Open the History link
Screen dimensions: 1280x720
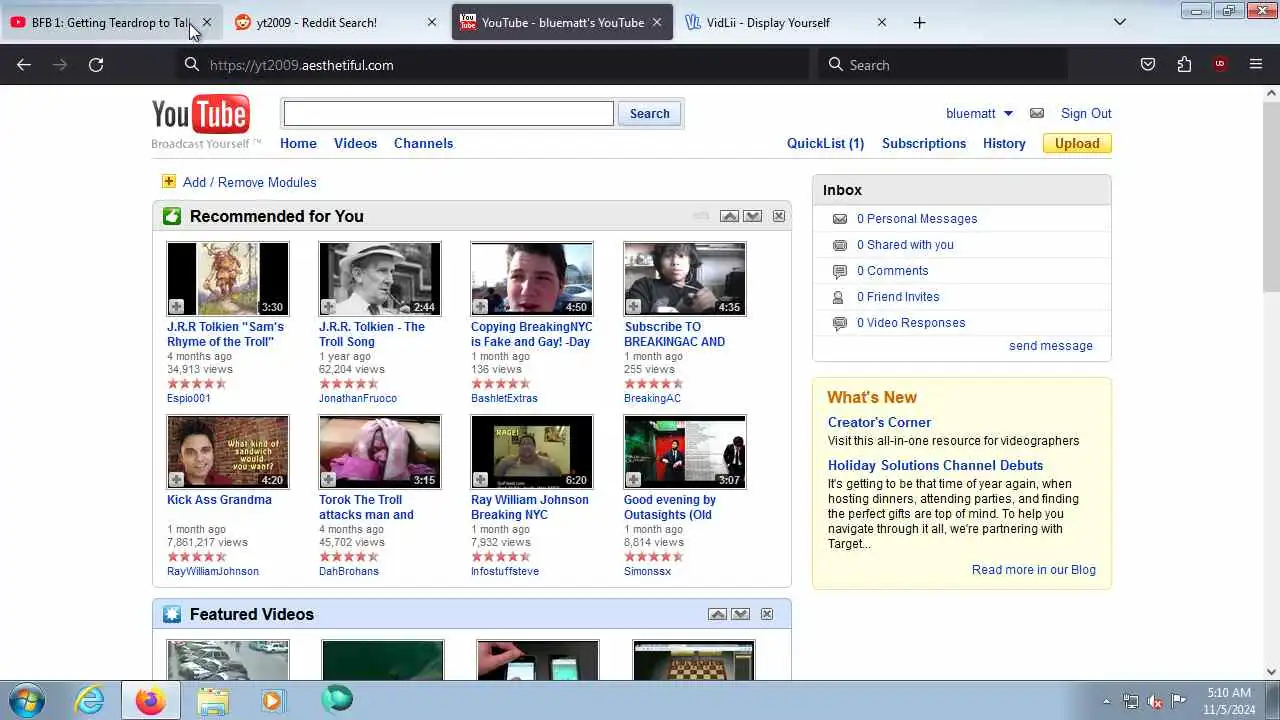click(x=1004, y=143)
